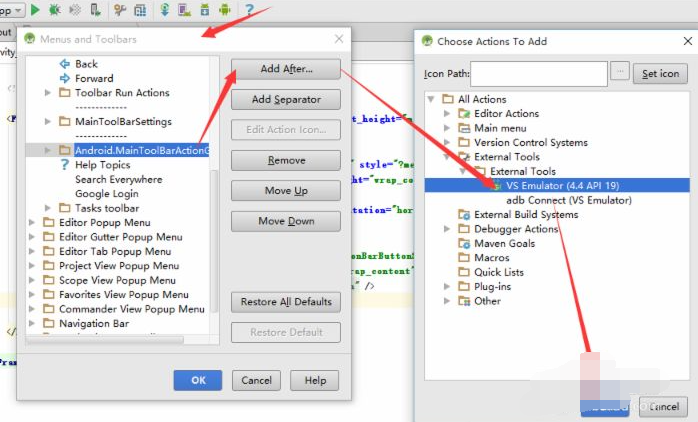
Task: Click the Other folder icon
Action: click(x=464, y=301)
